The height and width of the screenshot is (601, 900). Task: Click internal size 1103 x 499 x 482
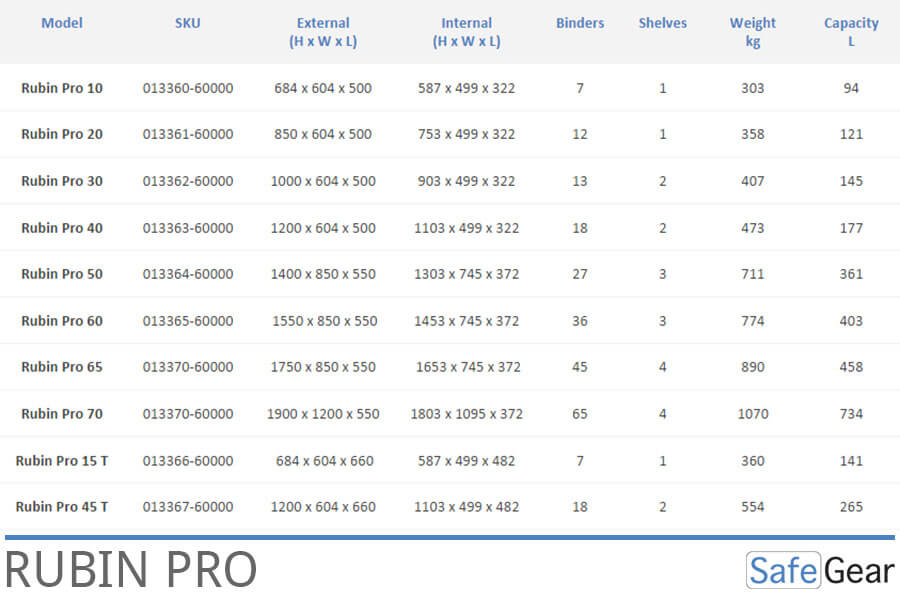(x=467, y=507)
